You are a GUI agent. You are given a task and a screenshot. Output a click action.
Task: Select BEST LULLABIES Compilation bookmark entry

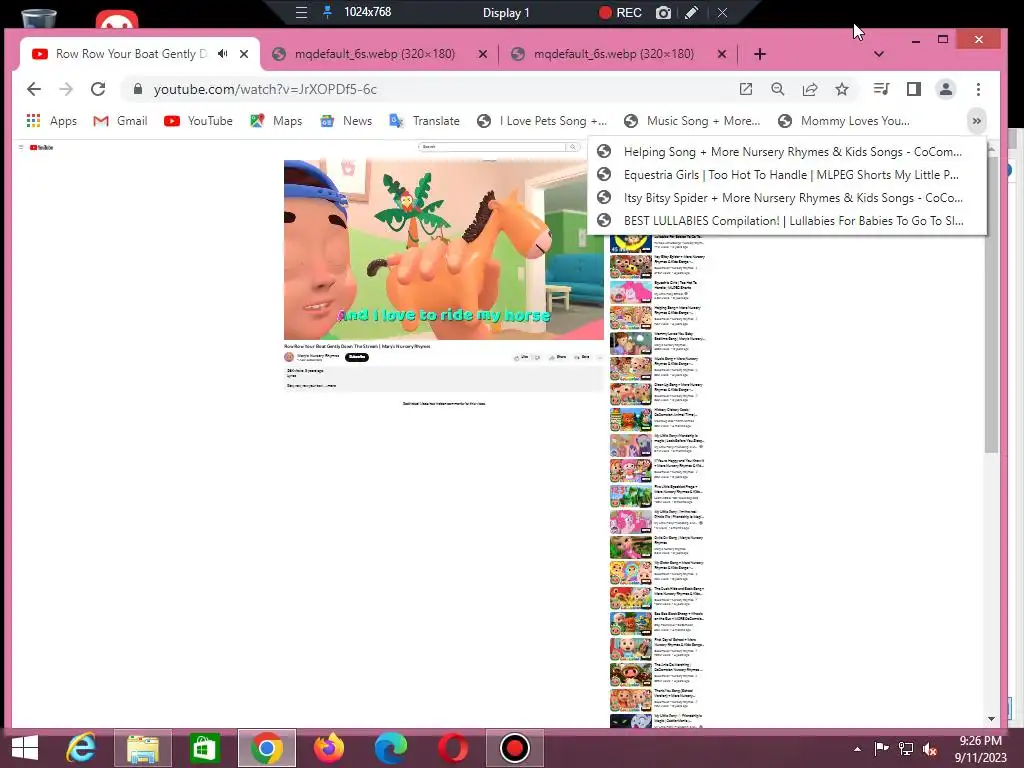787,221
